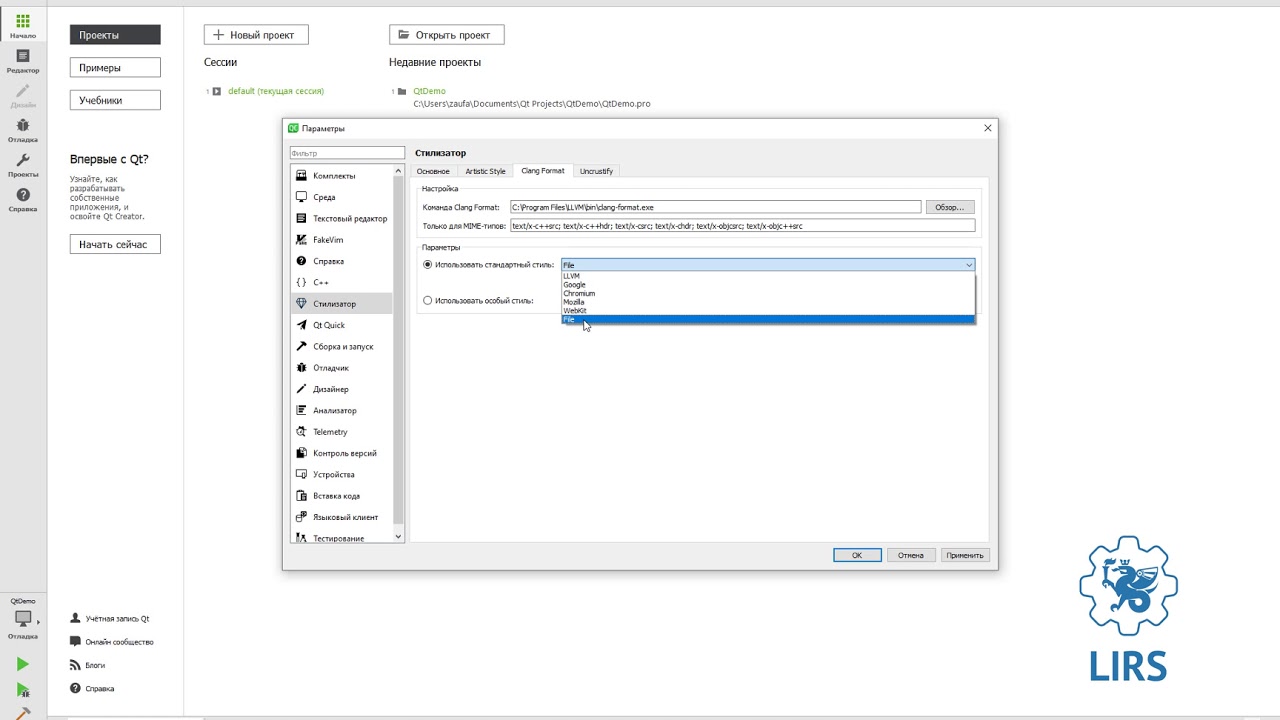Screen dimensions: 1280x720
Task: Select the Стилизатор settings category
Action: coord(342,304)
